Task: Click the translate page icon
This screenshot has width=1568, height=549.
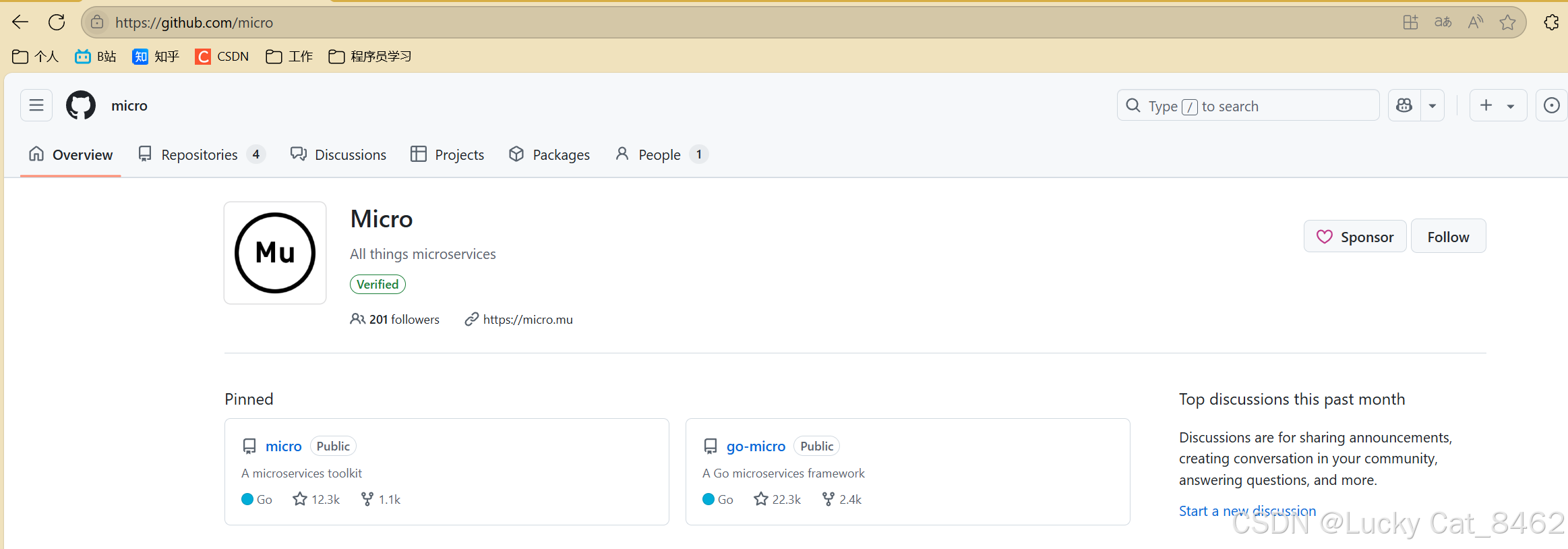Action: click(x=1443, y=22)
